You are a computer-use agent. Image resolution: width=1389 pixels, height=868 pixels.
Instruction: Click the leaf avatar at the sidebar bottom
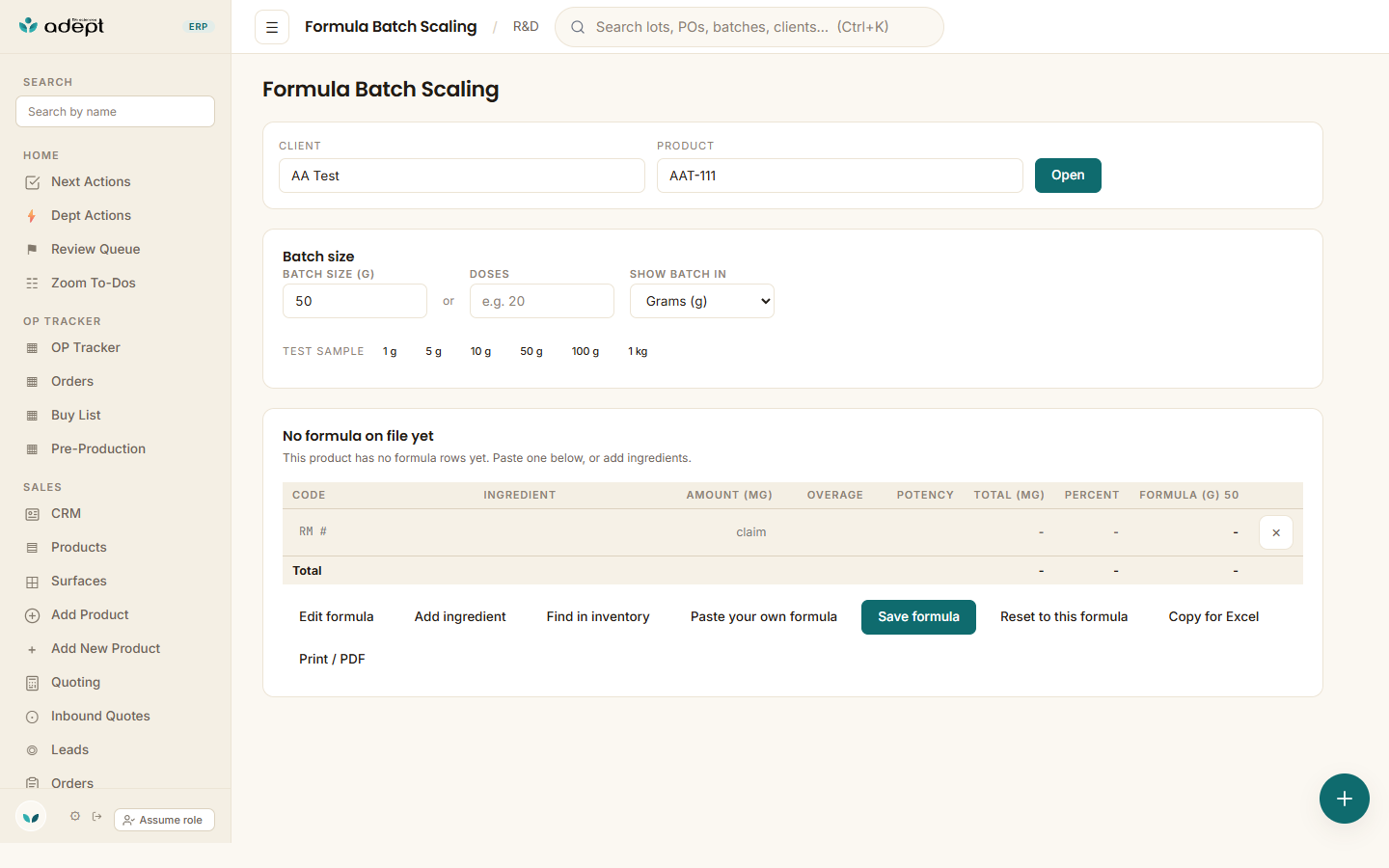point(31,817)
